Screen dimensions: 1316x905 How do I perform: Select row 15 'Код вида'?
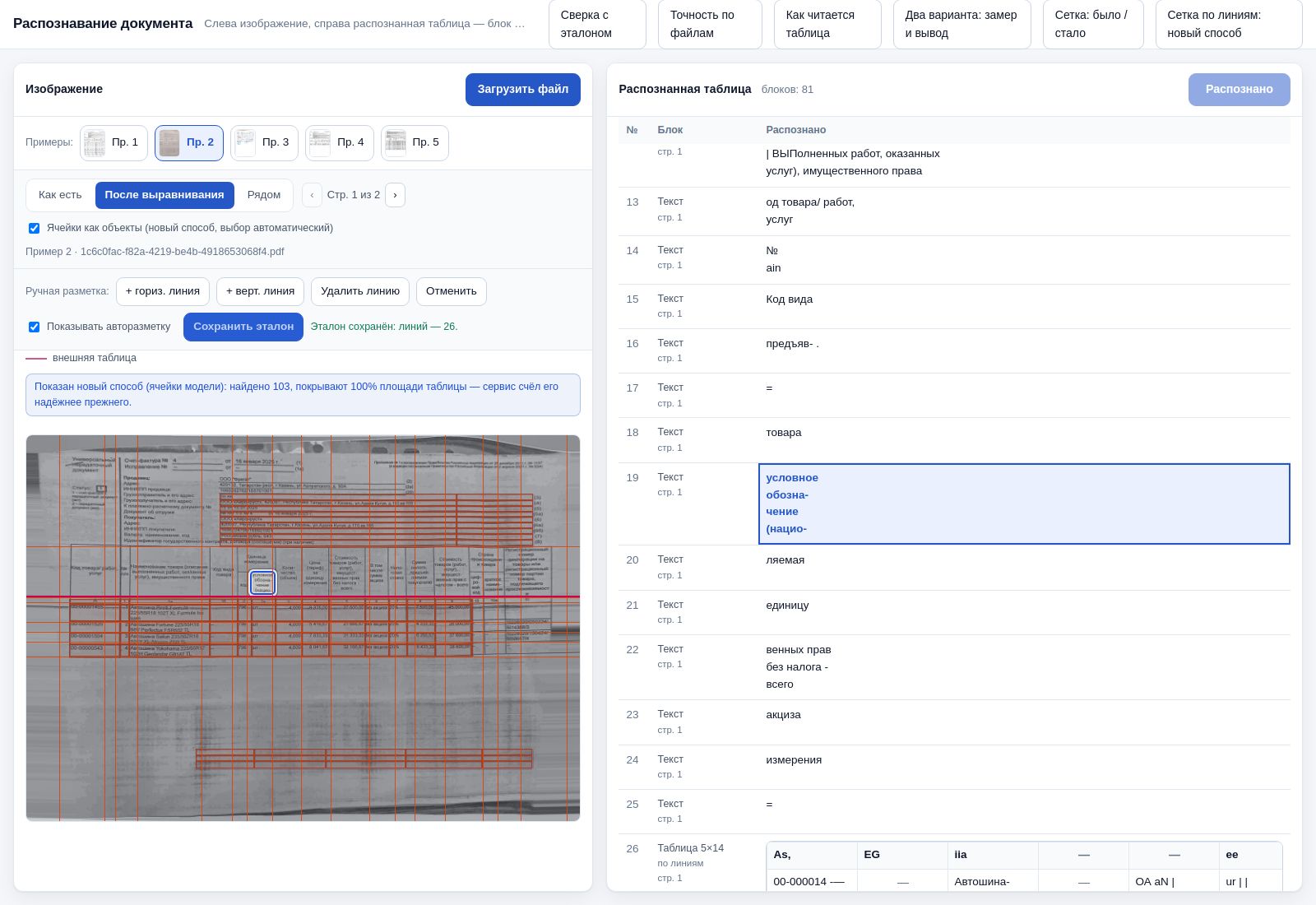pos(954,306)
